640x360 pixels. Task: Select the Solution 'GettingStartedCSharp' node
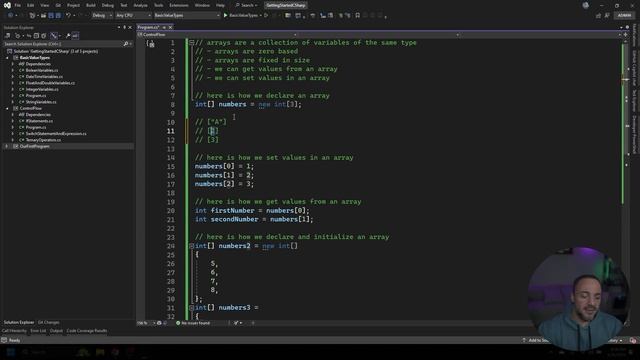(56, 51)
